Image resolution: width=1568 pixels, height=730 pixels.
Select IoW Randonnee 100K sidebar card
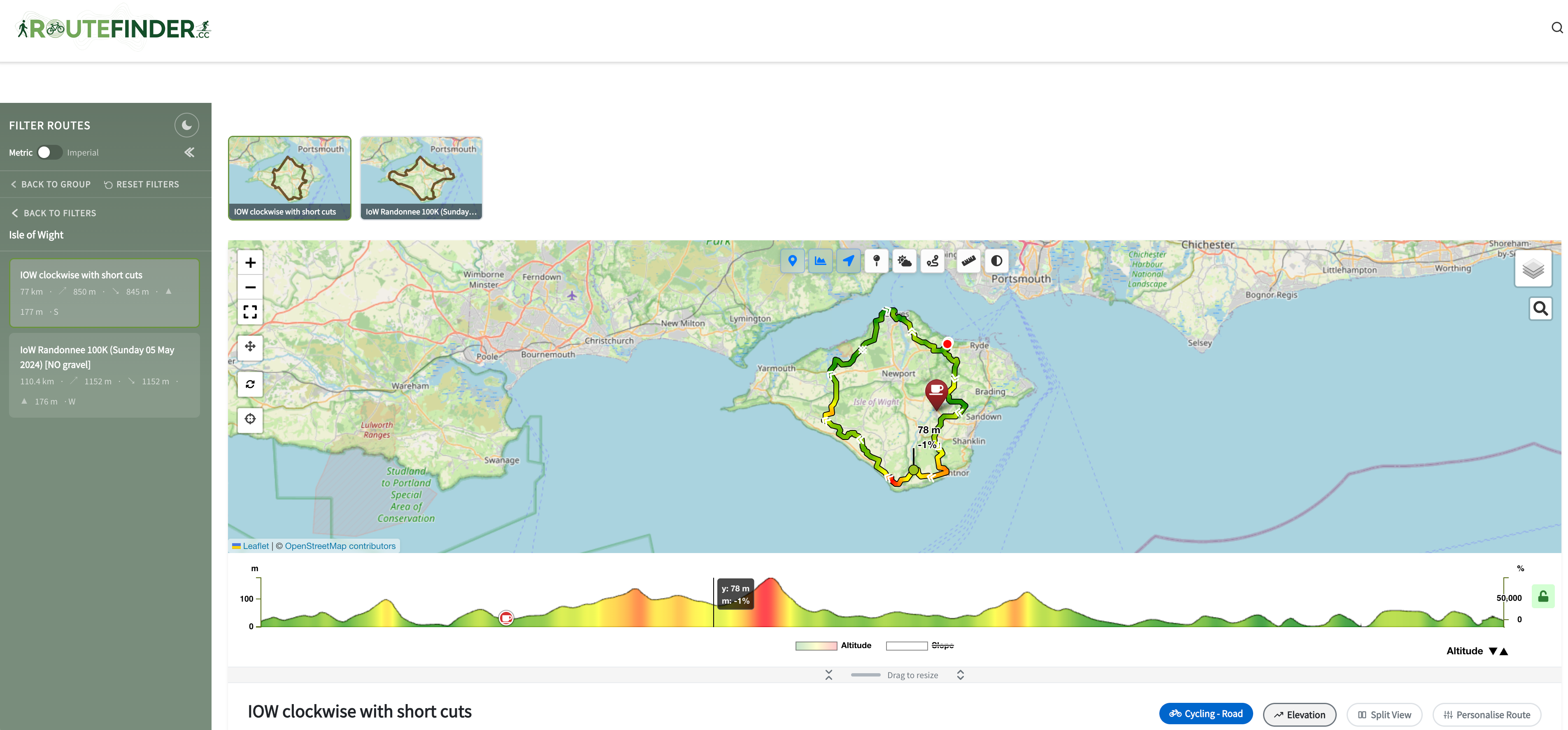pyautogui.click(x=104, y=375)
